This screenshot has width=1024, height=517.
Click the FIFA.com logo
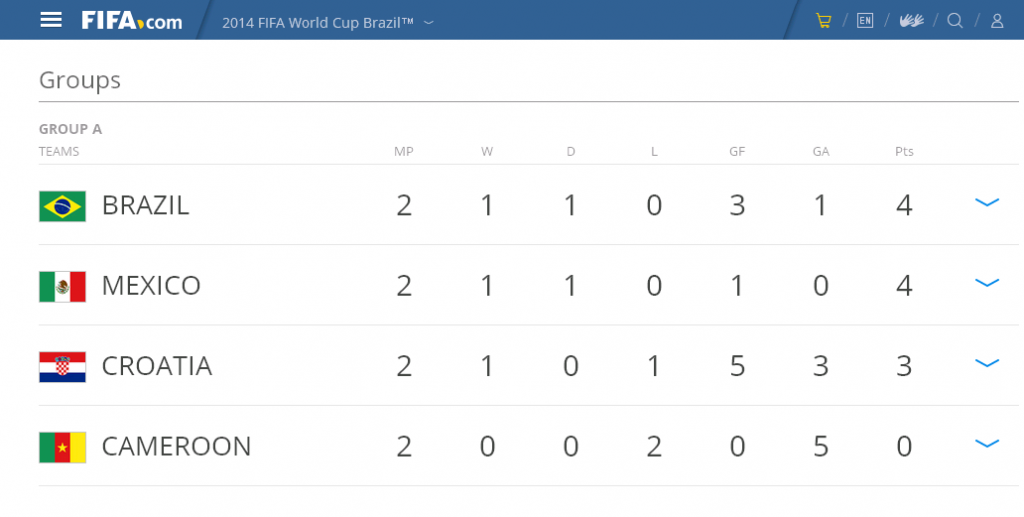click(x=132, y=21)
